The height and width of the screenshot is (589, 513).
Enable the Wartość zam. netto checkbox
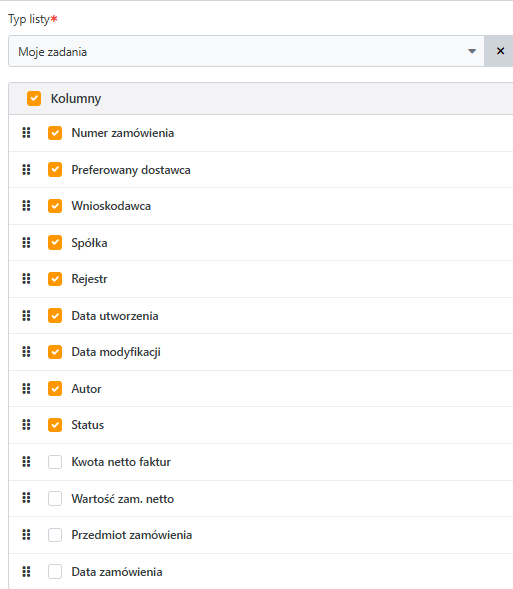click(x=55, y=498)
